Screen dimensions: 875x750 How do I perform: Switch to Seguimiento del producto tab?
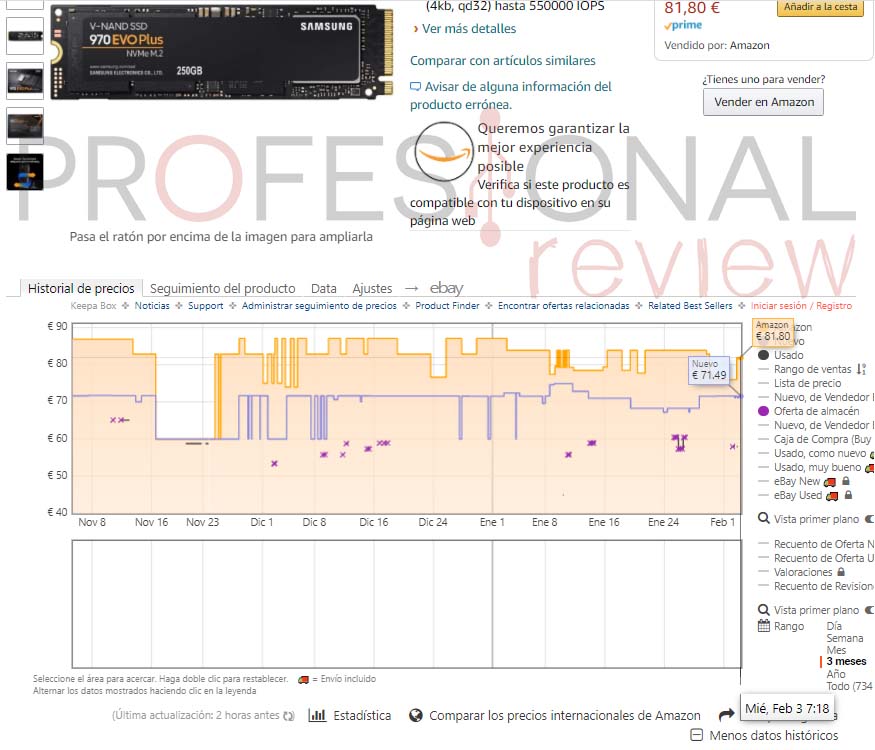coord(223,289)
